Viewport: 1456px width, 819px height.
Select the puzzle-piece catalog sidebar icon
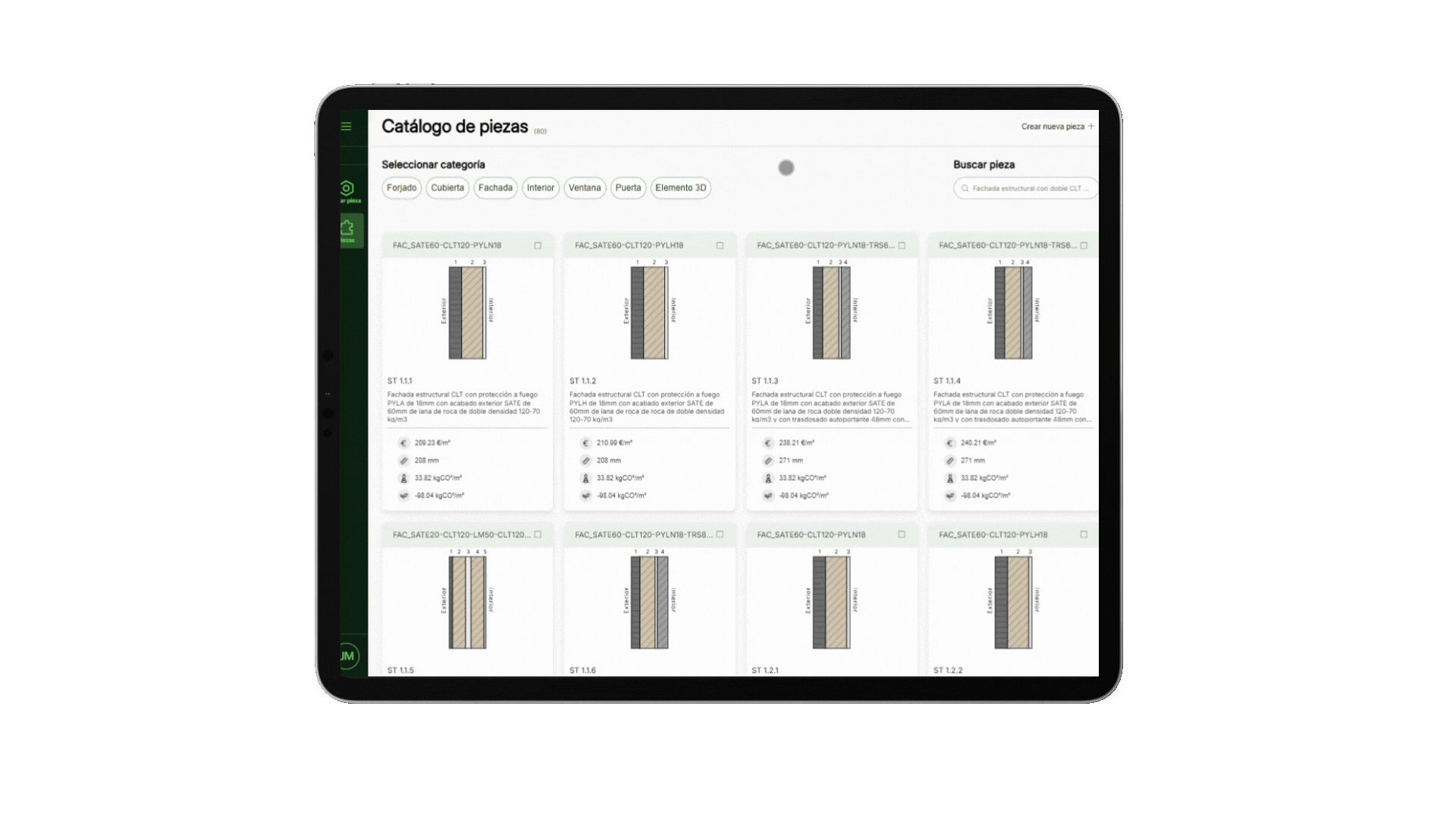[x=347, y=227]
